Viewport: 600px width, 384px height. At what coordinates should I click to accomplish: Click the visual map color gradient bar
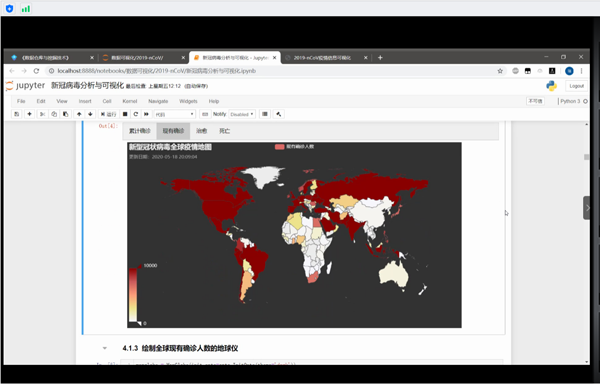coord(133,295)
